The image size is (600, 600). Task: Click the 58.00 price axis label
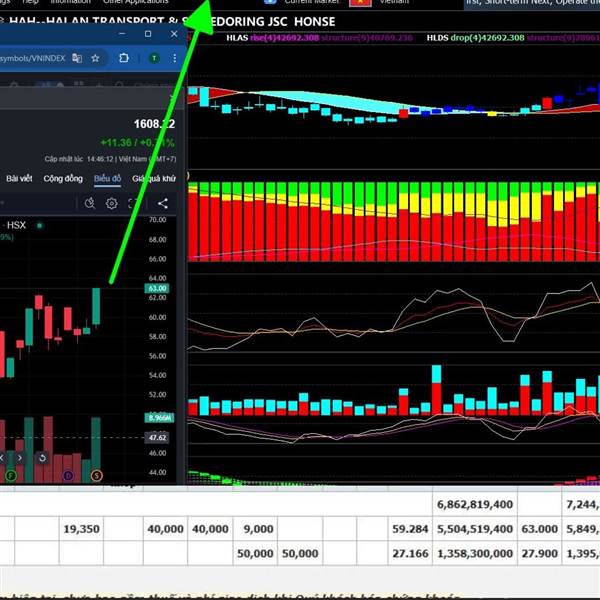(157, 336)
